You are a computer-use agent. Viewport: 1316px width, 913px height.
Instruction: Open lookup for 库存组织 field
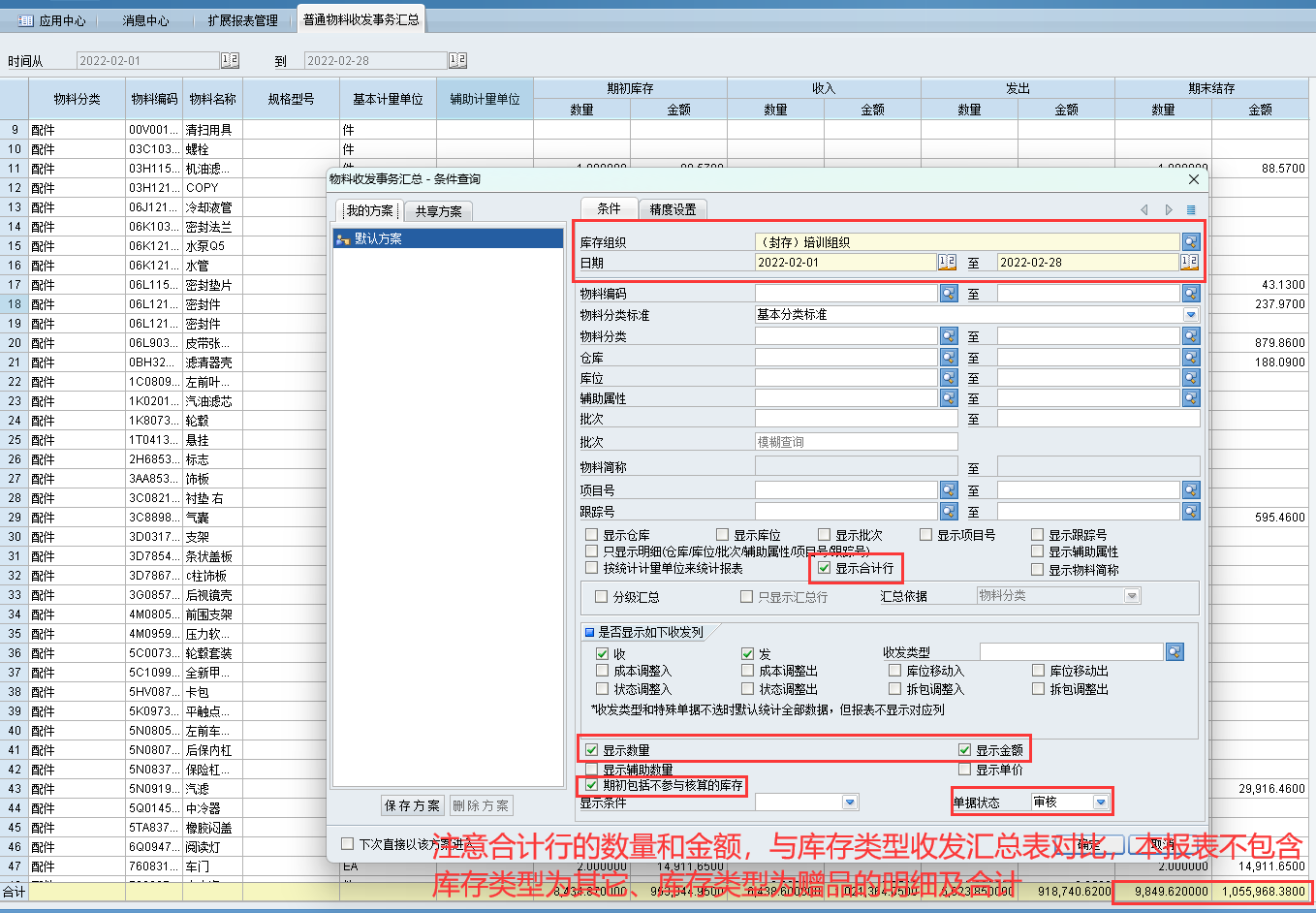1190,242
